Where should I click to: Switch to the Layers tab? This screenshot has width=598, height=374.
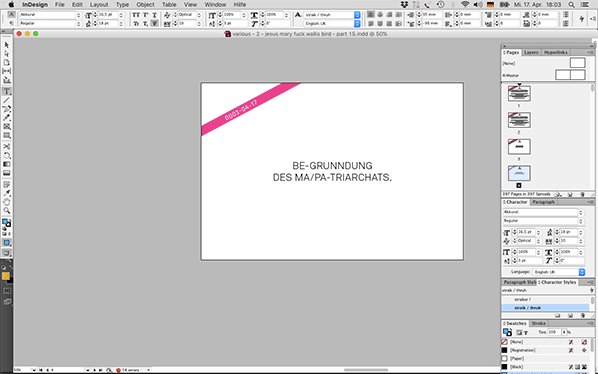[531, 52]
